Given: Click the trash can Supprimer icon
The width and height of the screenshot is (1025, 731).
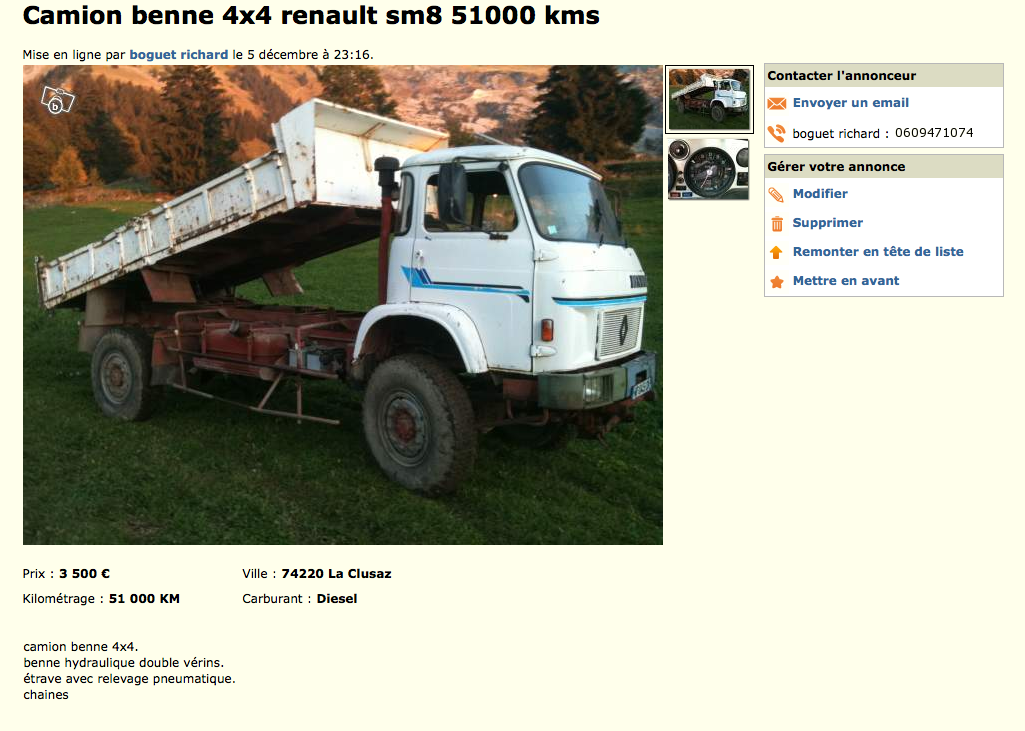Looking at the screenshot, I should tap(777, 224).
